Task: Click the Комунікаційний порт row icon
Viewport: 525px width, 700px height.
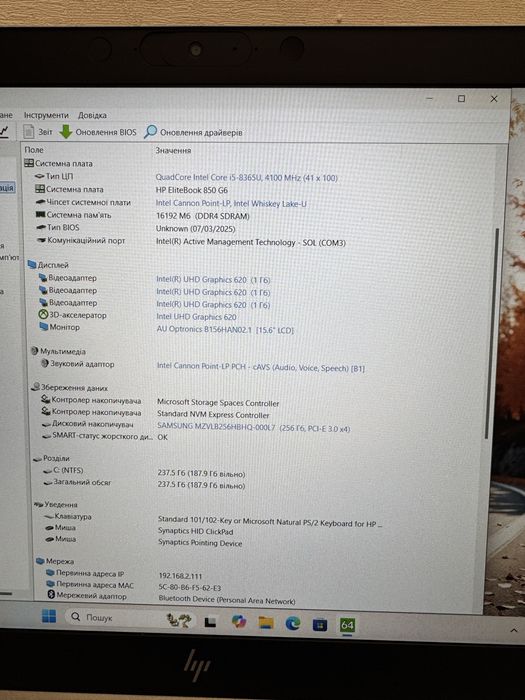Action: [x=42, y=240]
